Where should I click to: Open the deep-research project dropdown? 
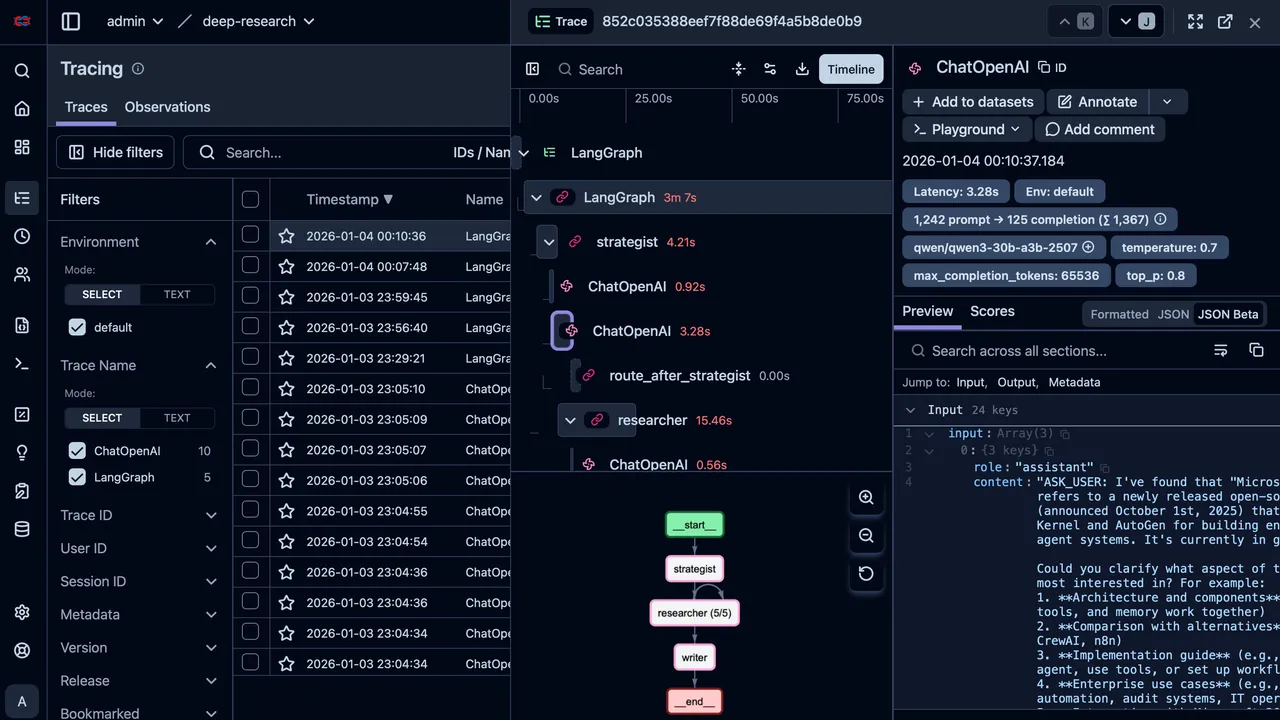pos(258,21)
